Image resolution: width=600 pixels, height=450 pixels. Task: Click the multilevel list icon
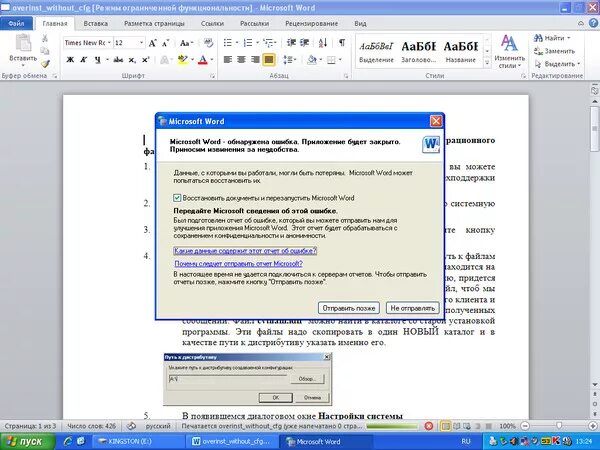[269, 43]
